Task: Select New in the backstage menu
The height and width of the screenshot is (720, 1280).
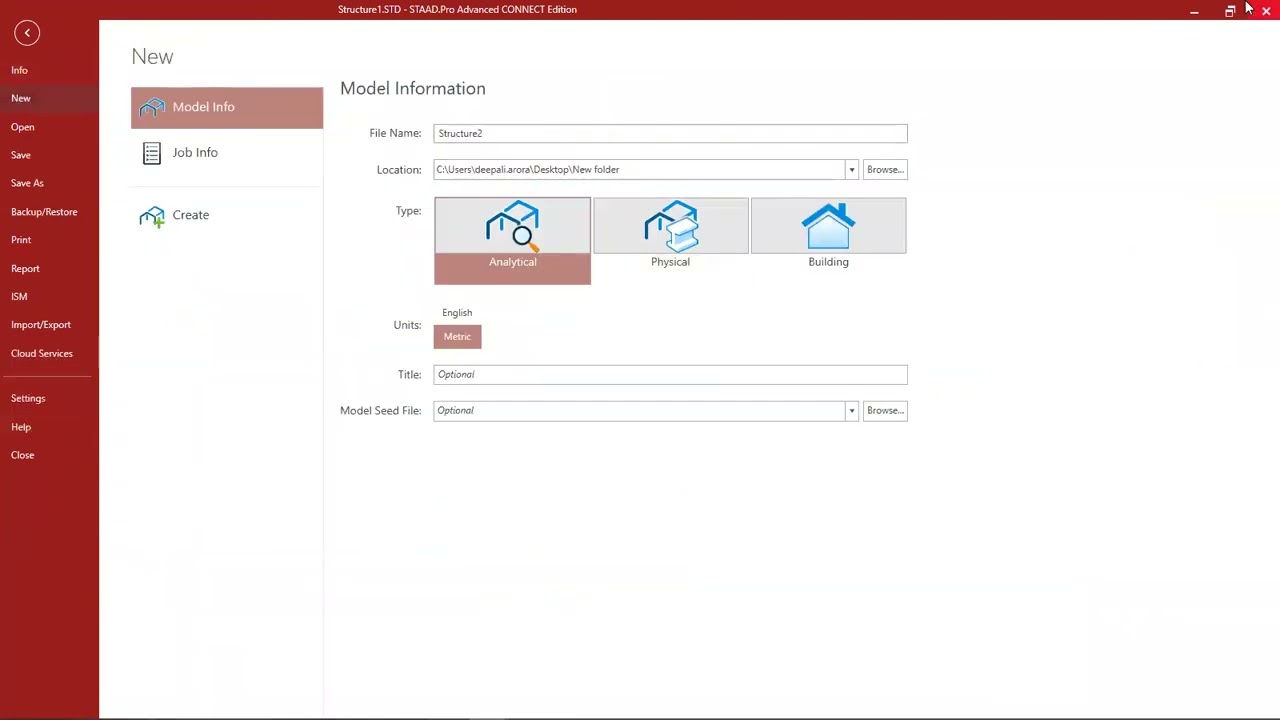Action: pyautogui.click(x=21, y=98)
